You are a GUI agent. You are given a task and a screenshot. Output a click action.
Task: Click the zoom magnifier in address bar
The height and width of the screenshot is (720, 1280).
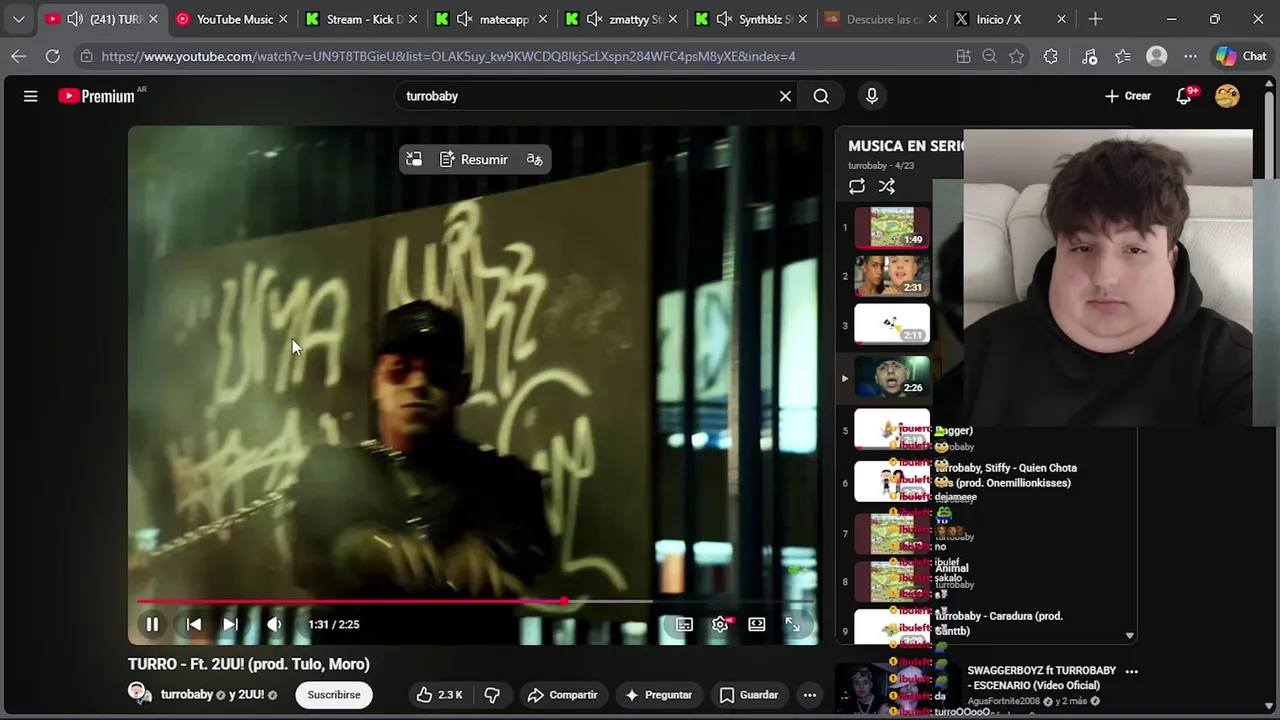[989, 57]
